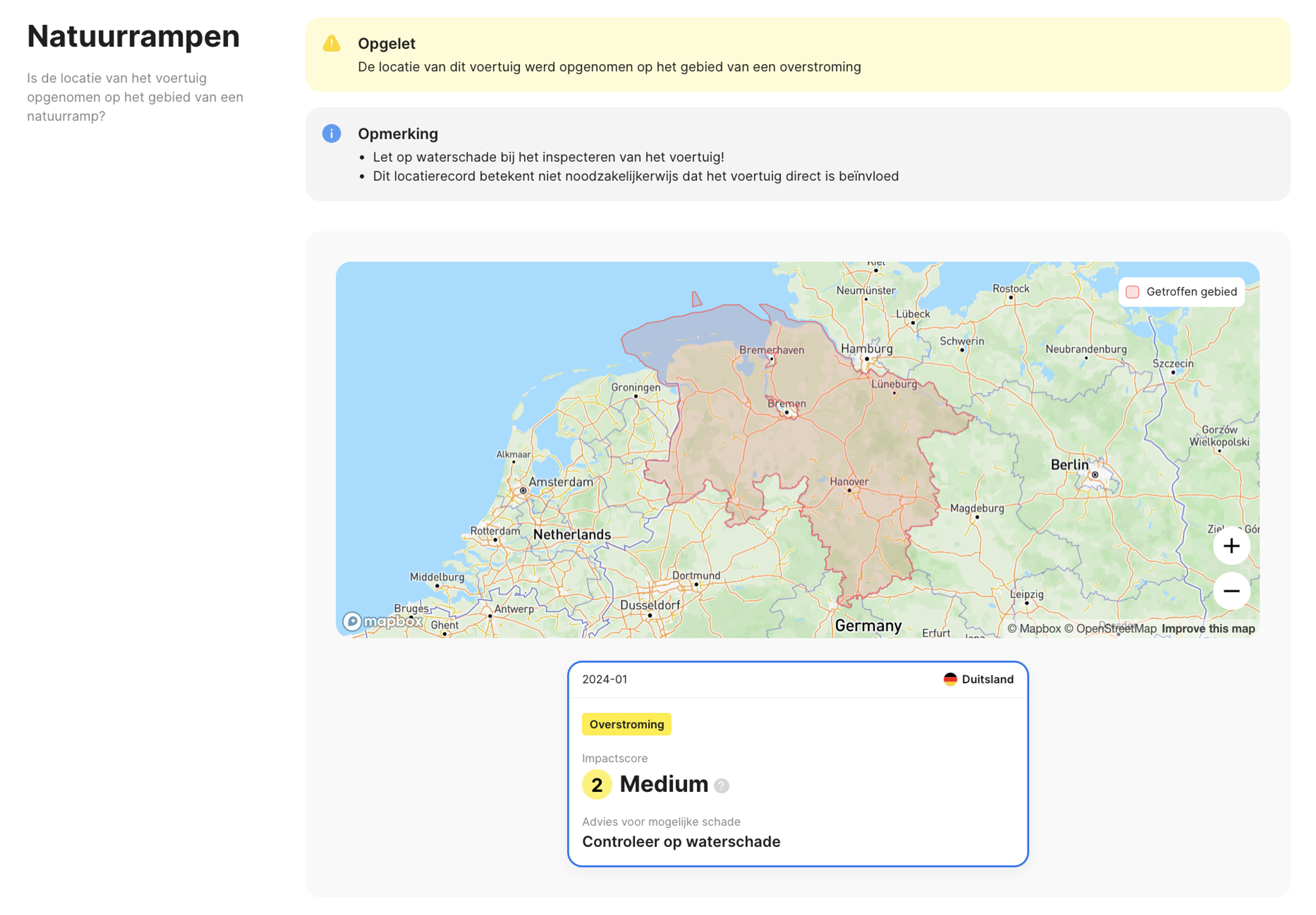Click the Duitsland country label

click(987, 679)
